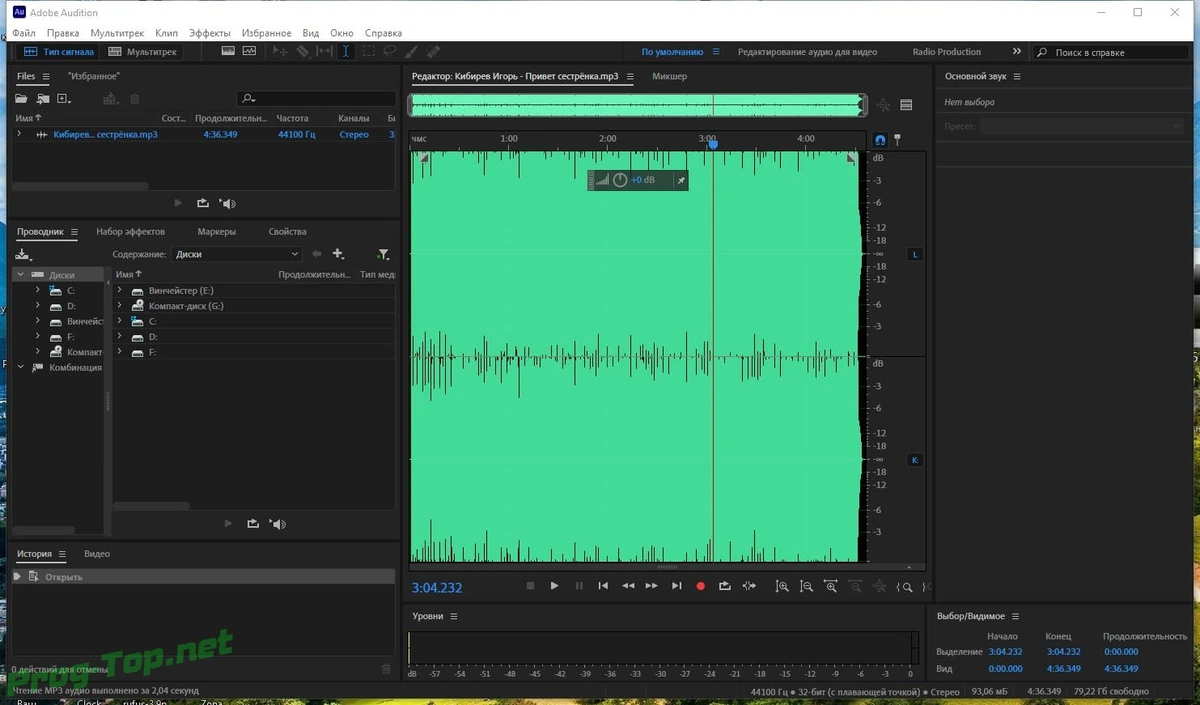This screenshot has width=1200, height=705.
Task: Click the Stop button in the transport
Action: 530,586
